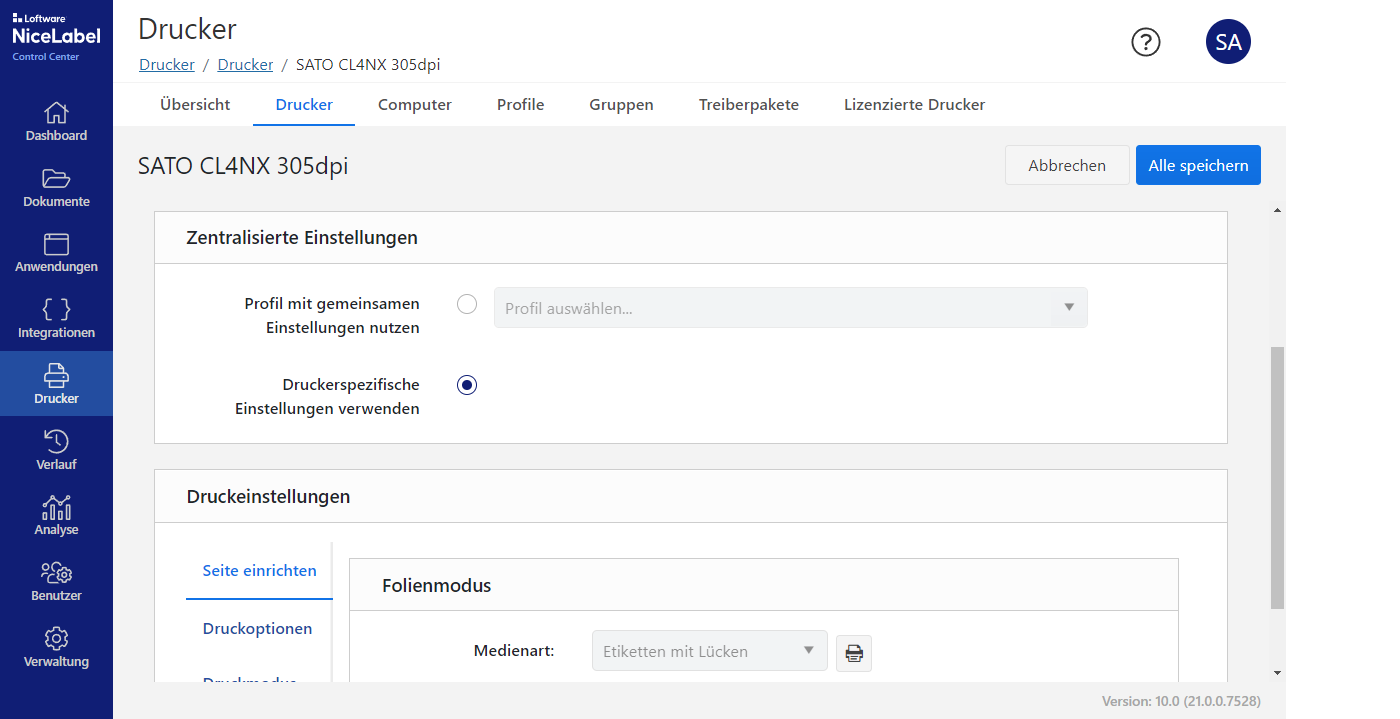Screen dimensions: 1400x719
Task: Click the printer icon next to Medienart
Action: (x=854, y=653)
